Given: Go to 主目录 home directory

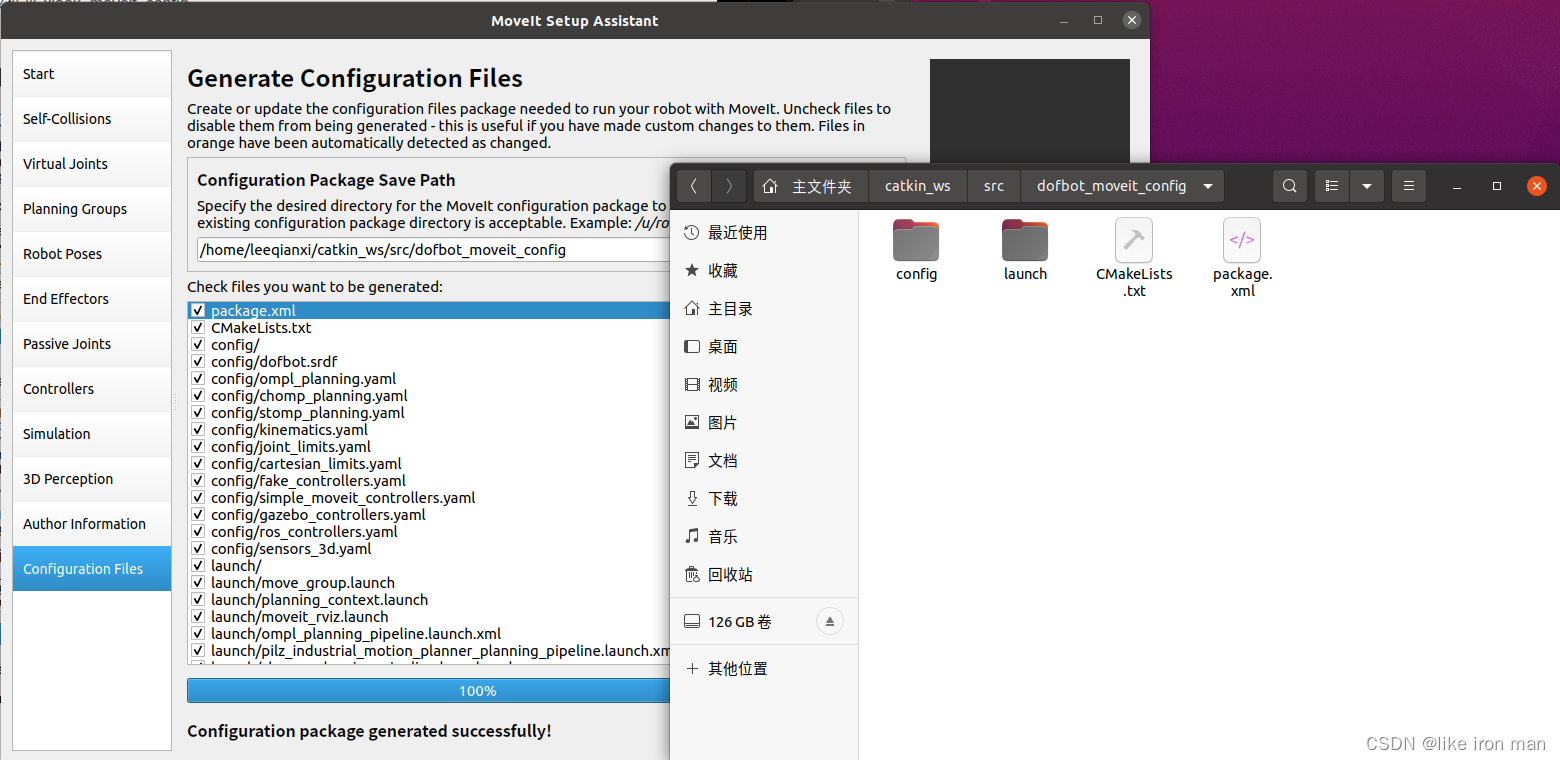Looking at the screenshot, I should [764, 309].
